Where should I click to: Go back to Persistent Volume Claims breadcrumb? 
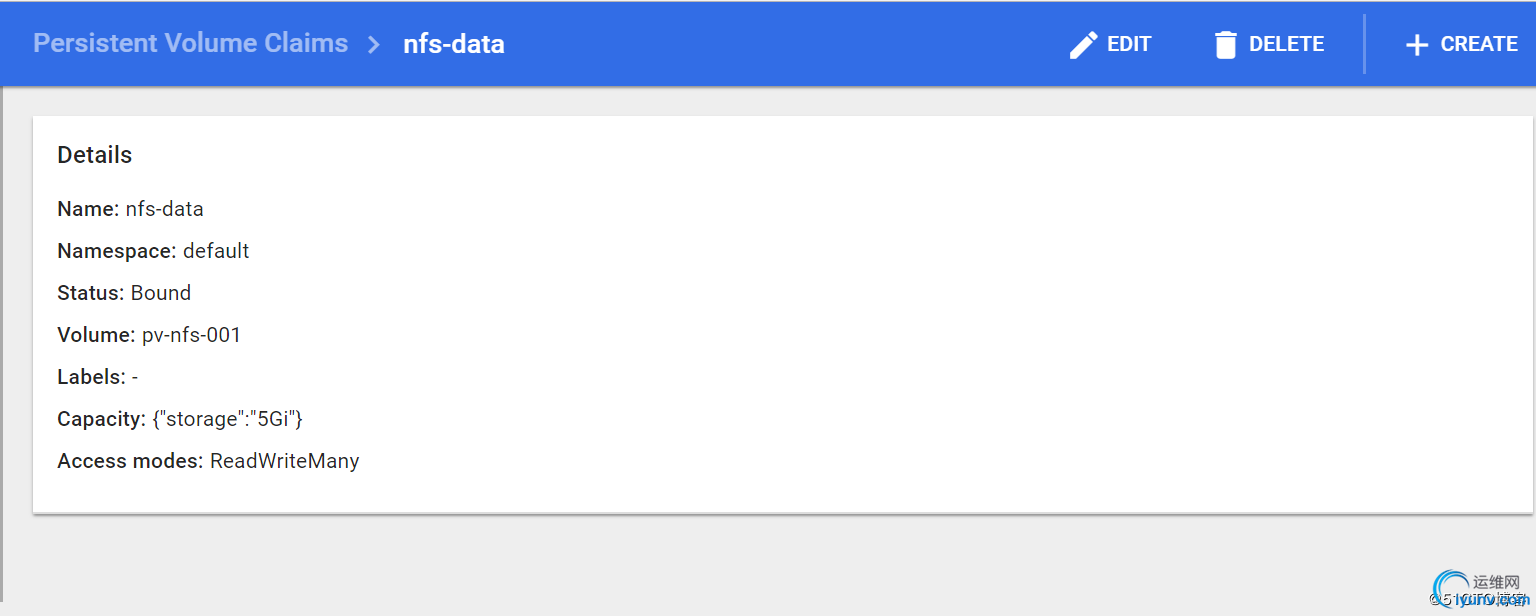click(x=190, y=43)
